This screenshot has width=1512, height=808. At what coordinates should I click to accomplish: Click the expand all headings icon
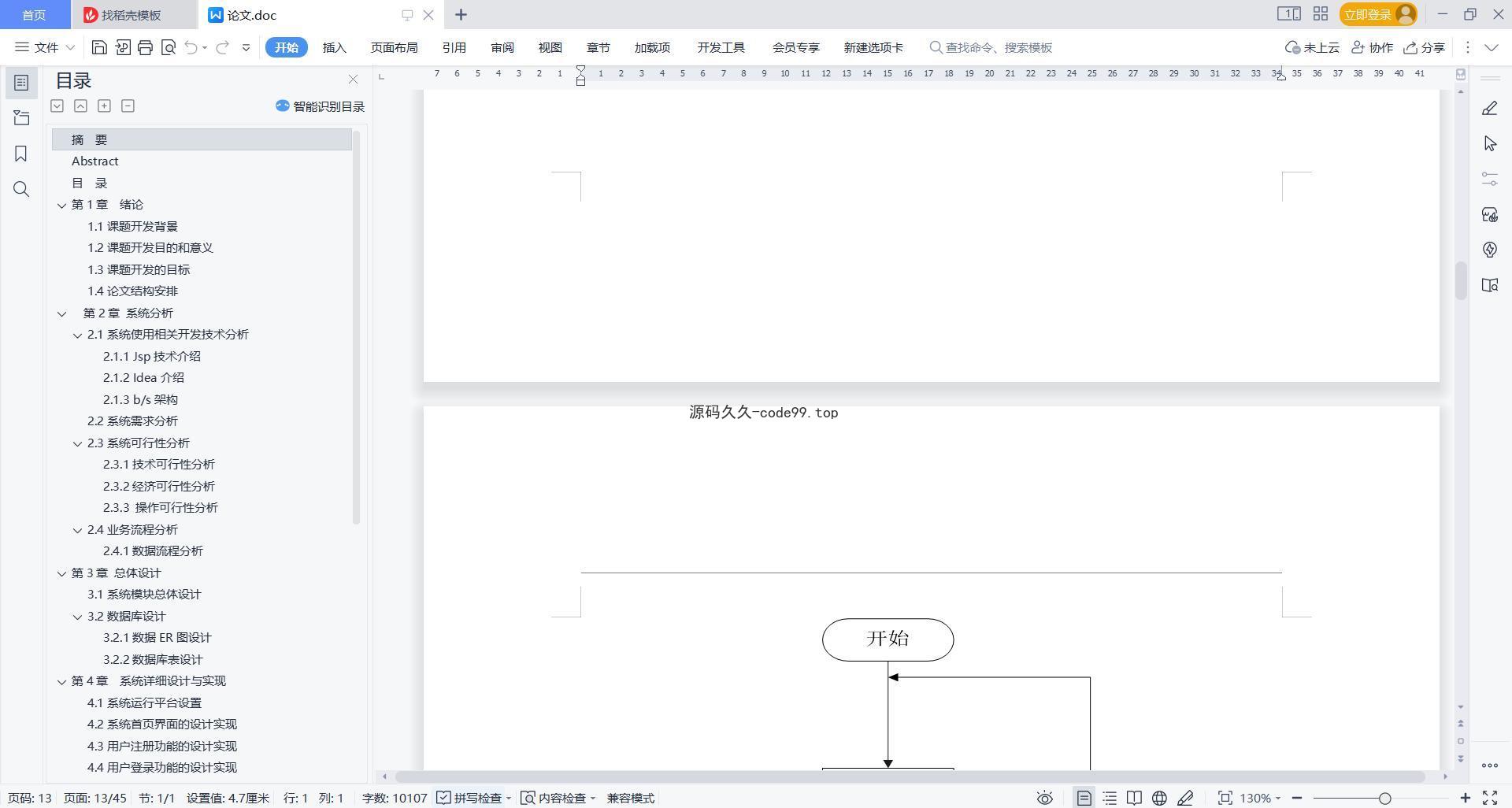tap(104, 106)
